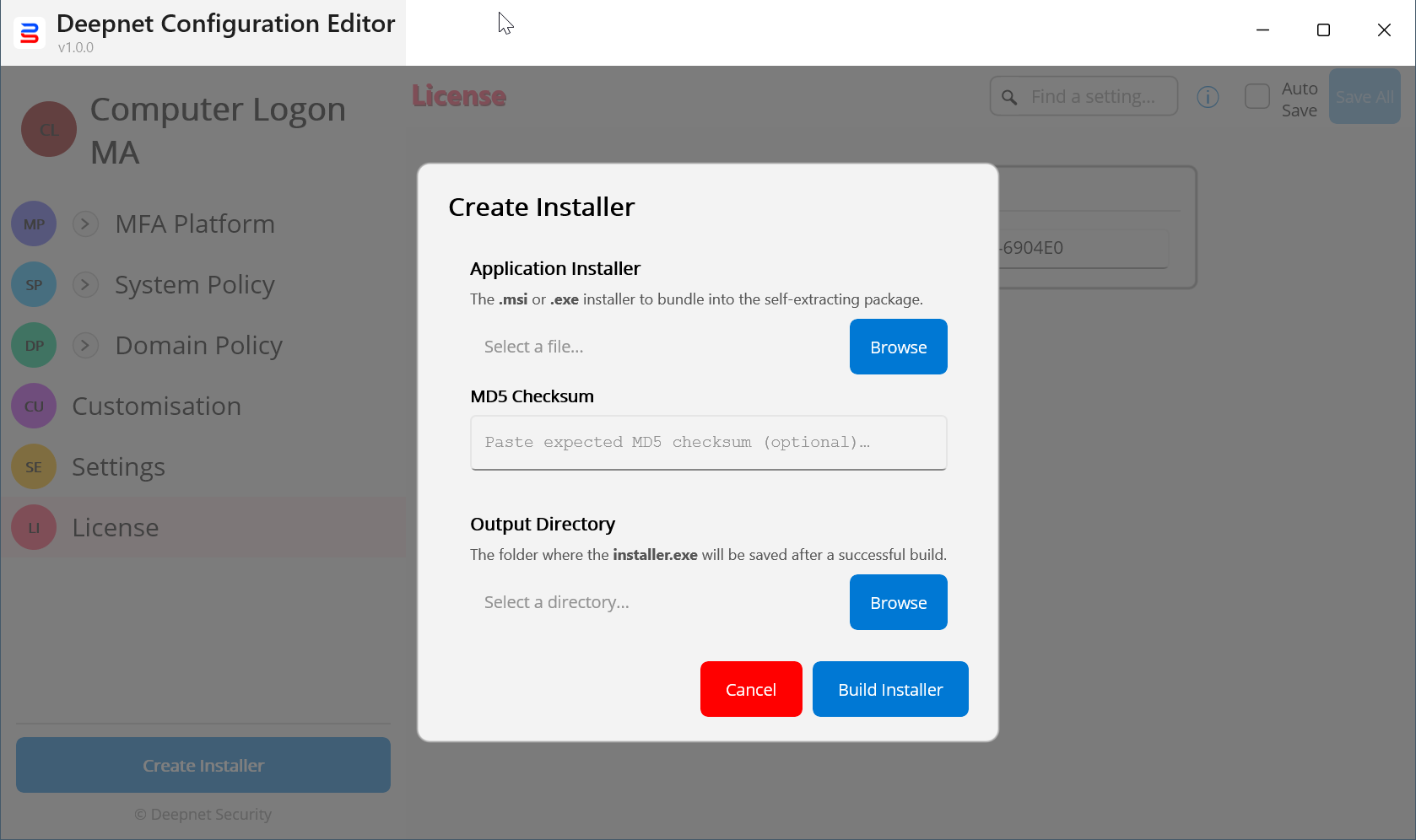Expand the Domain Policy chevron

click(x=85, y=346)
